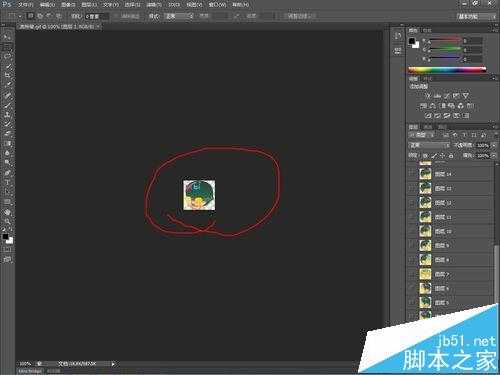This screenshot has height=375, width=500.
Task: Select the Eraser tool
Action: pyautogui.click(x=7, y=134)
